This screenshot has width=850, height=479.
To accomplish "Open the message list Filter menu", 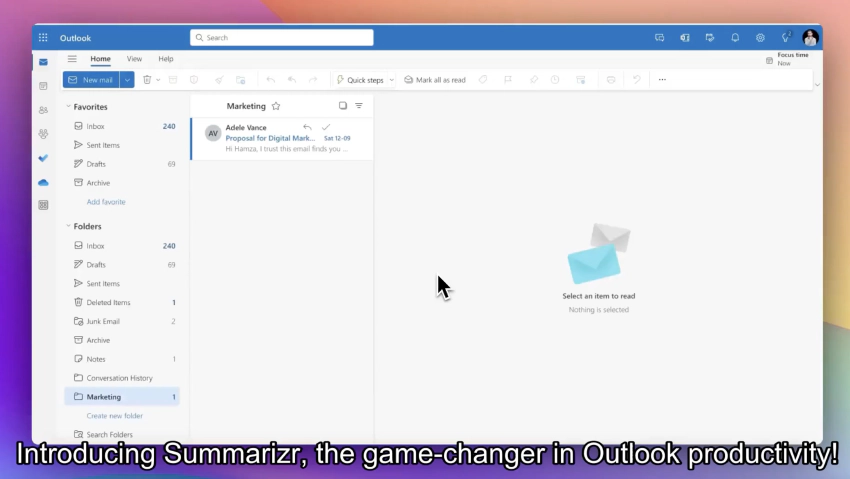I will (359, 106).
